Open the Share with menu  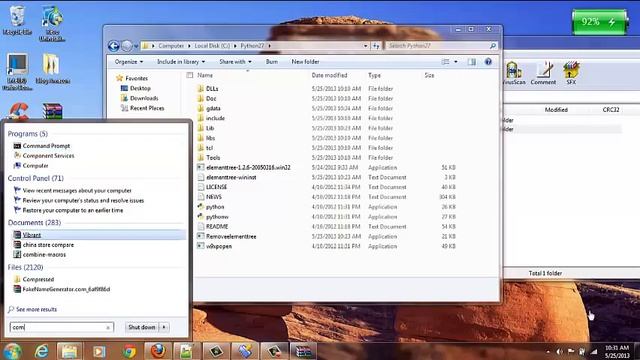pos(235,62)
